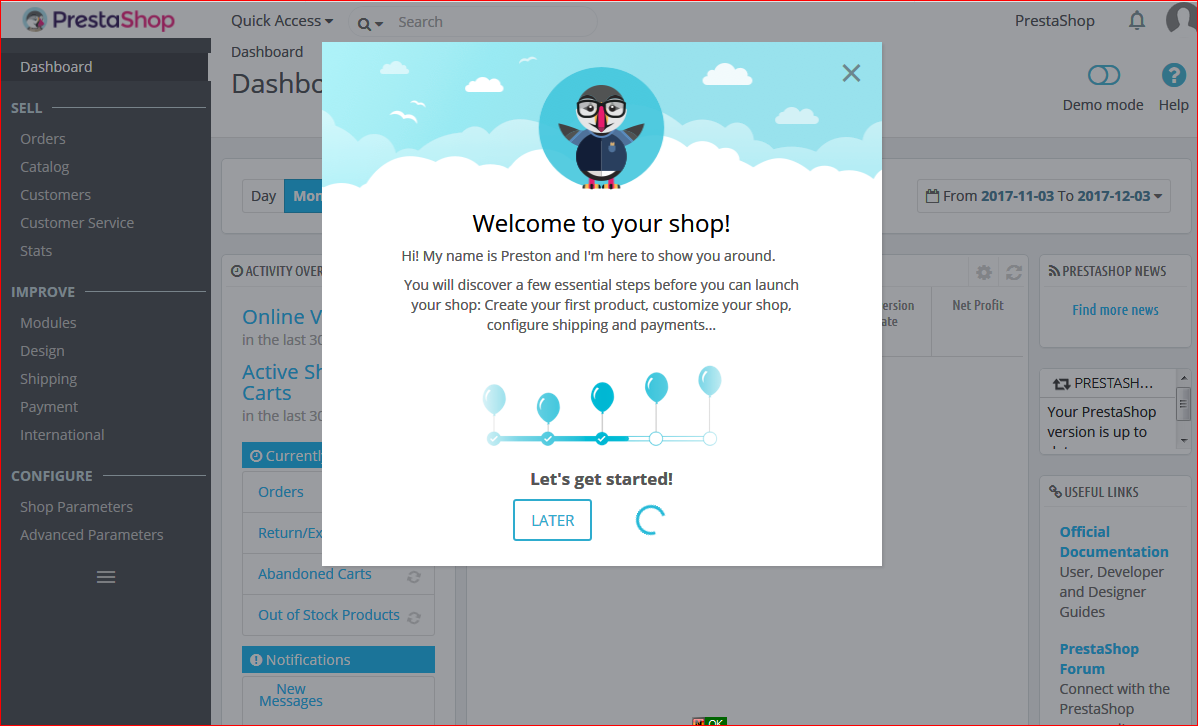1198x726 pixels.
Task: Open Modules in the sidebar
Action: pyautogui.click(x=48, y=322)
